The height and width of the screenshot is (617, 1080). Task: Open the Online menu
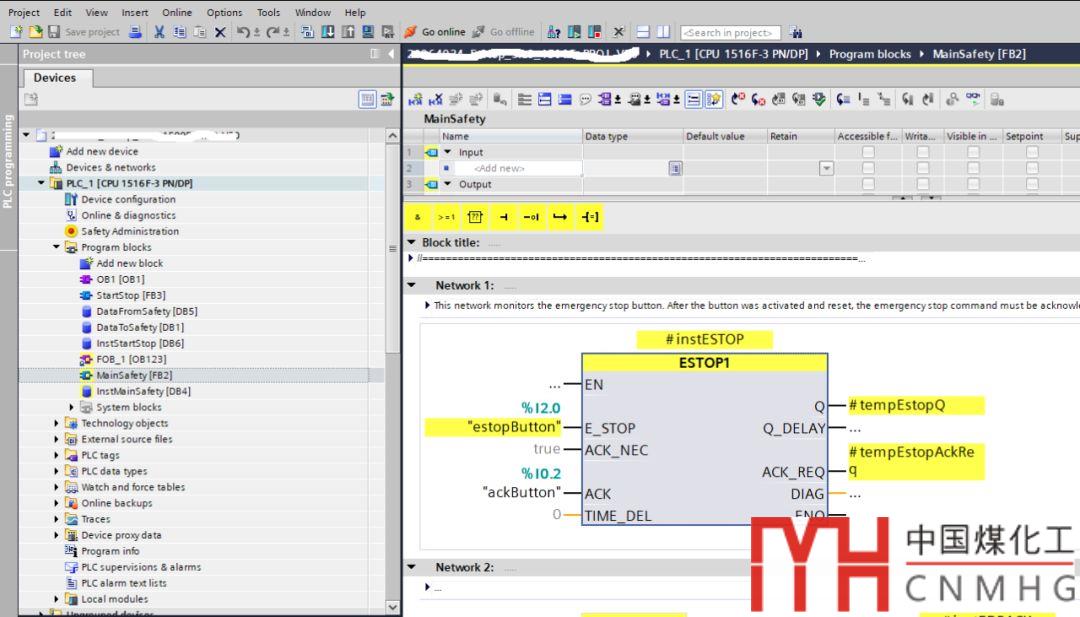pos(177,12)
